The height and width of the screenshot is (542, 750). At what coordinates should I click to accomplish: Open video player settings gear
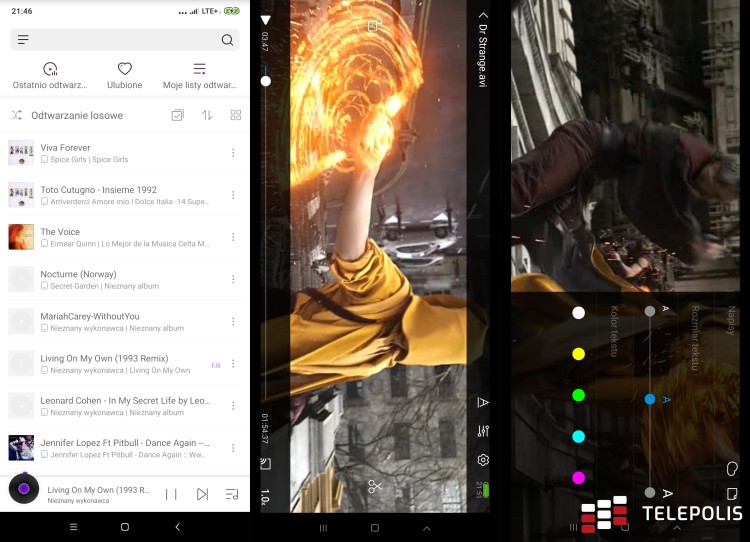point(483,460)
